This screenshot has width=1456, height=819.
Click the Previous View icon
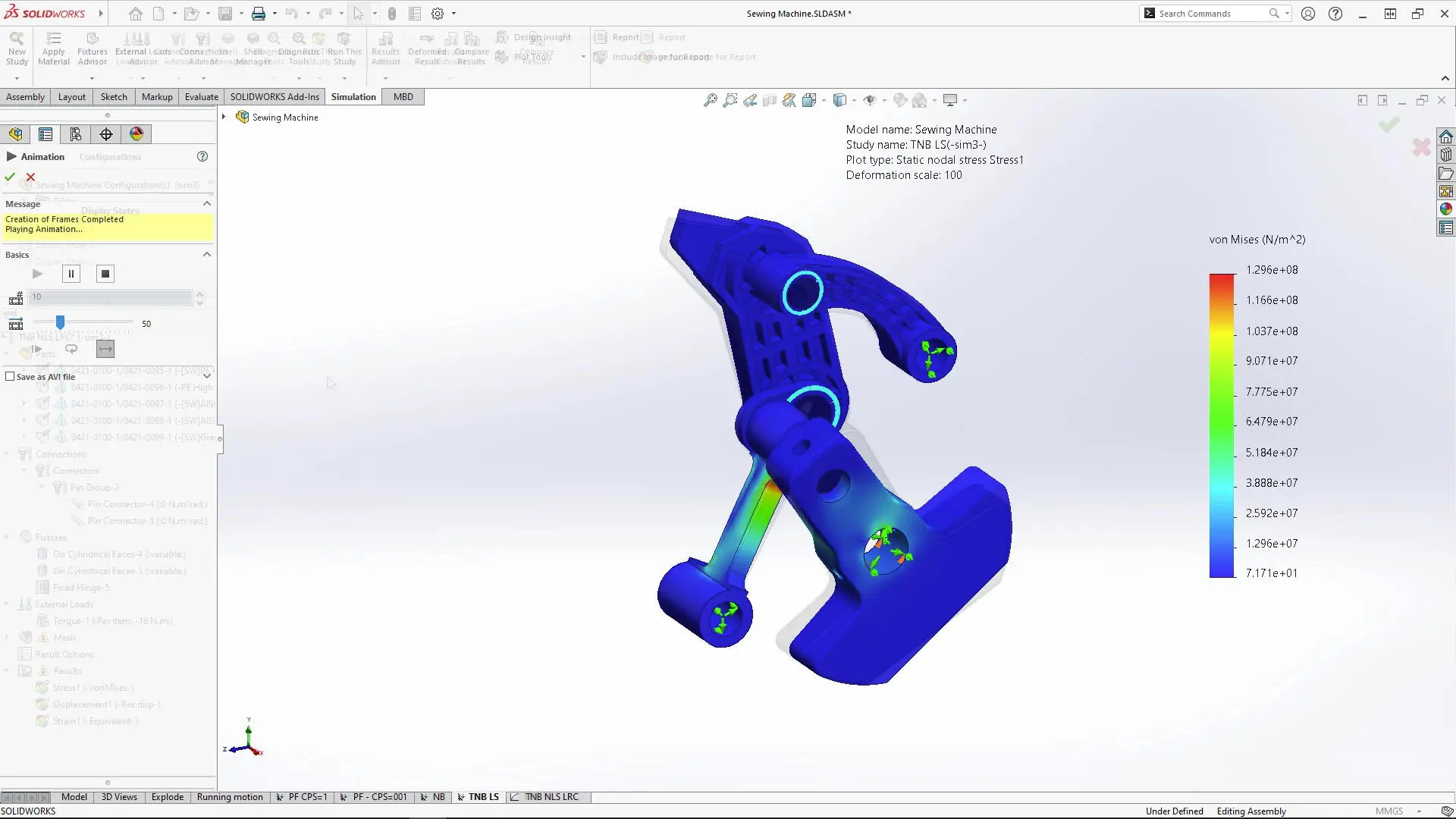(750, 100)
